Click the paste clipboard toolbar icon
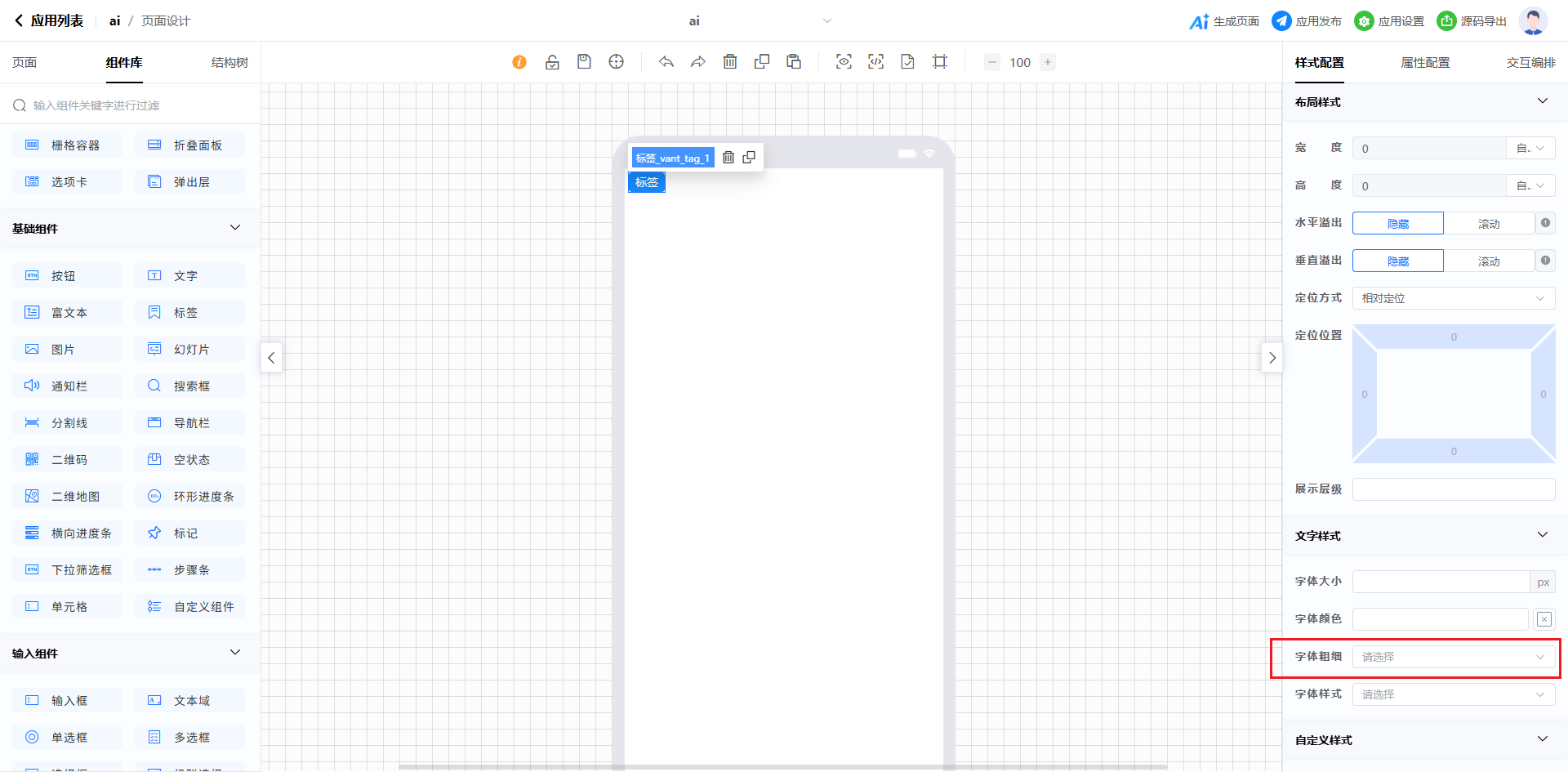The height and width of the screenshot is (772, 1568). point(794,62)
